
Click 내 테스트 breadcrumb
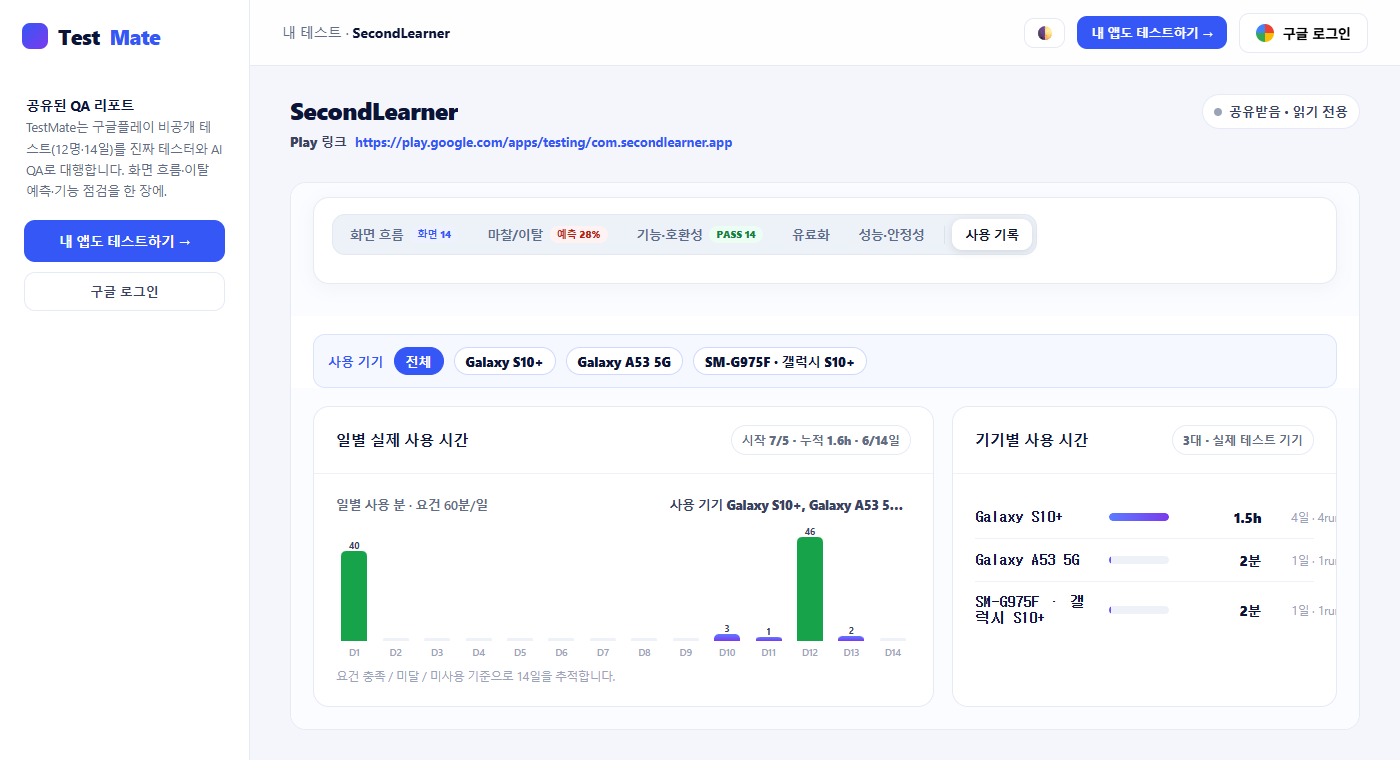click(x=311, y=33)
